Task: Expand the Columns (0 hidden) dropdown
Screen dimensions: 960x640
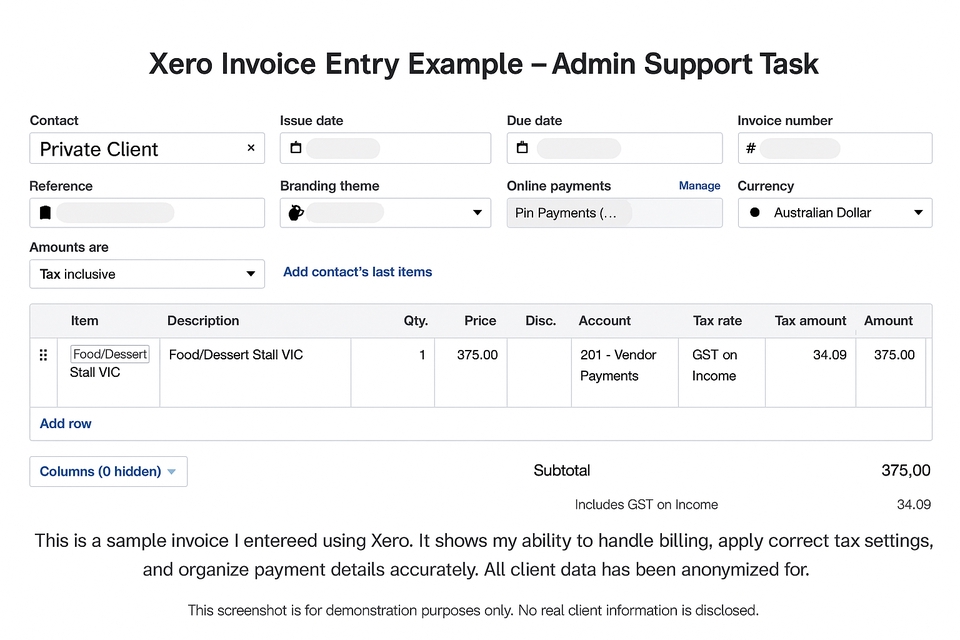Action: 108,471
